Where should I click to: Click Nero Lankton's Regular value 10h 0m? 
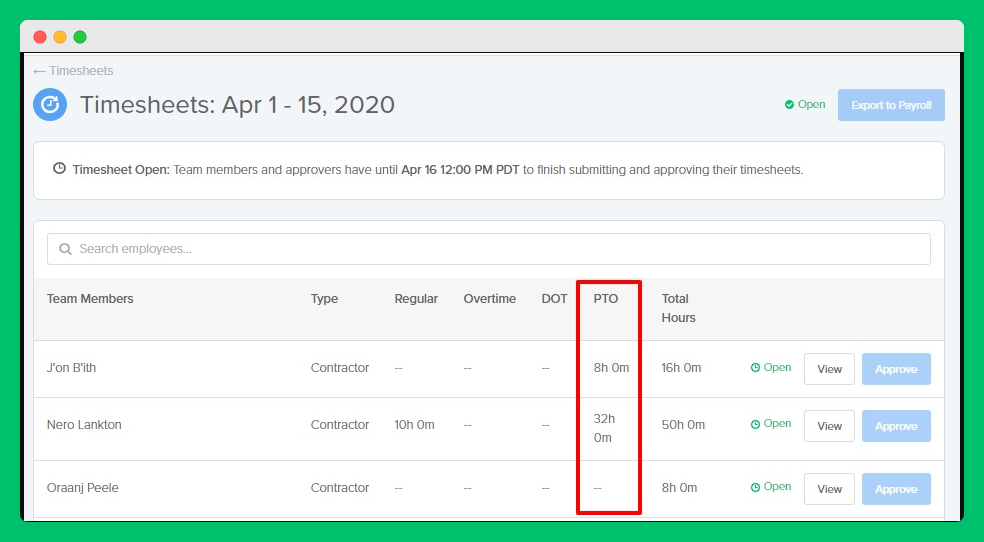tap(414, 425)
